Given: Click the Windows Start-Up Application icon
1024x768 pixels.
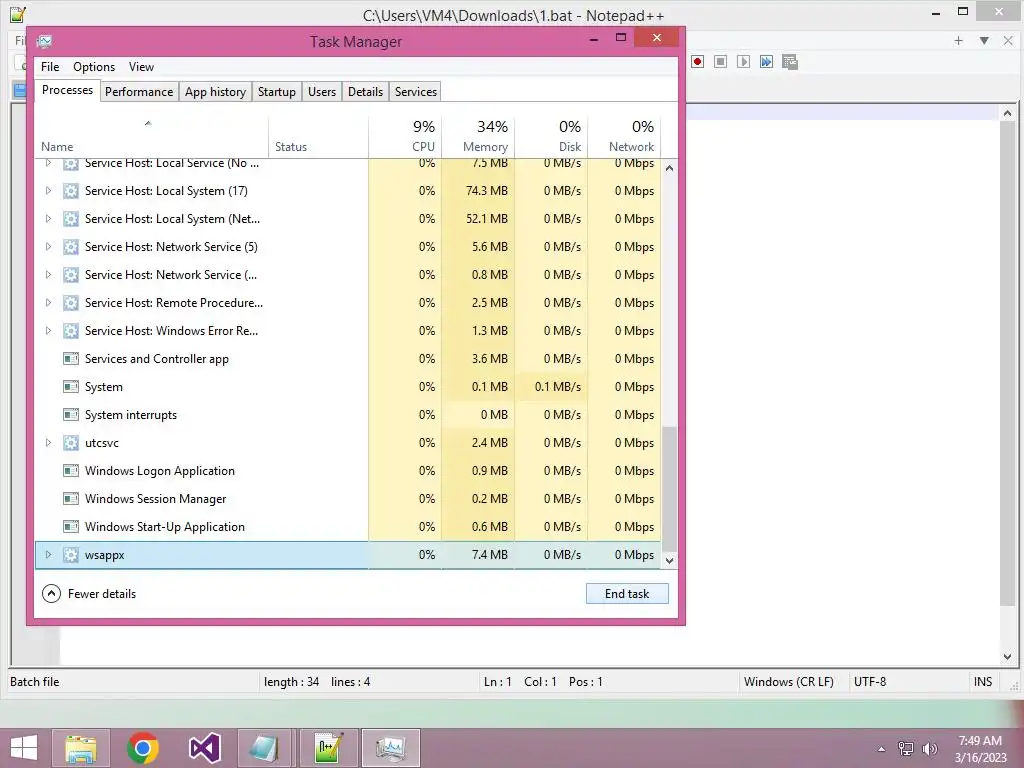Looking at the screenshot, I should (x=71, y=527).
